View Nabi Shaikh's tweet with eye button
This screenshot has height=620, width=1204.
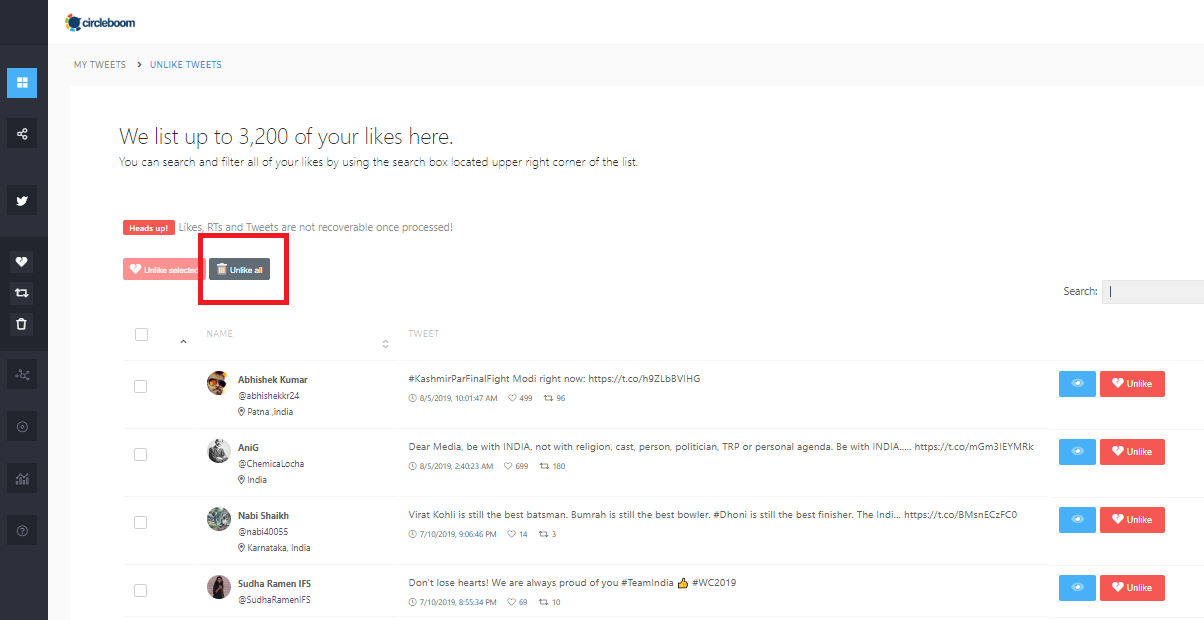pyautogui.click(x=1077, y=520)
